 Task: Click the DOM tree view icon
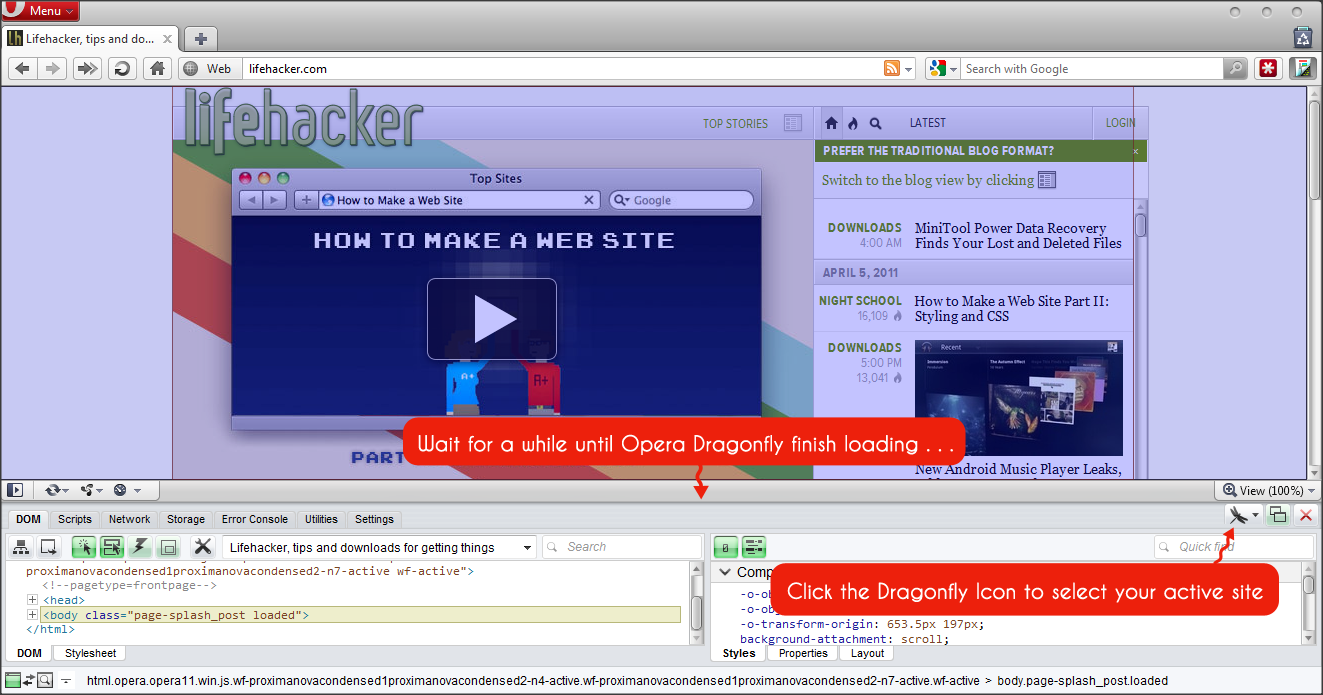[x=21, y=547]
